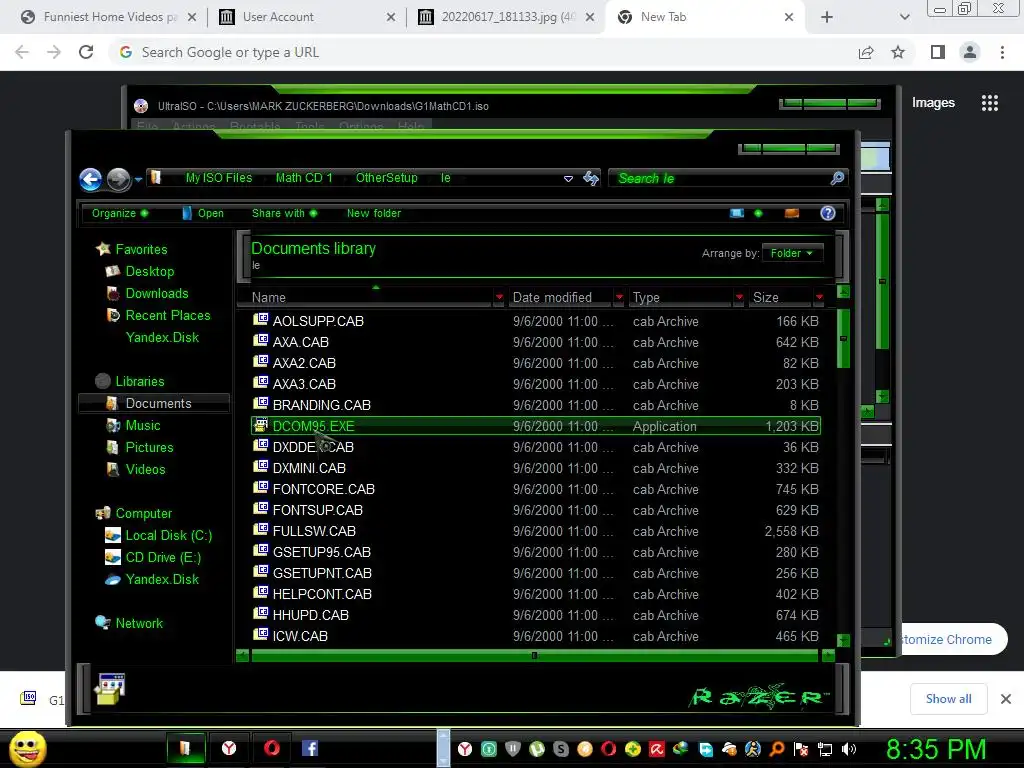The image size is (1024, 768).
Task: Open the Name column filter dropdown arrow
Action: [499, 298]
